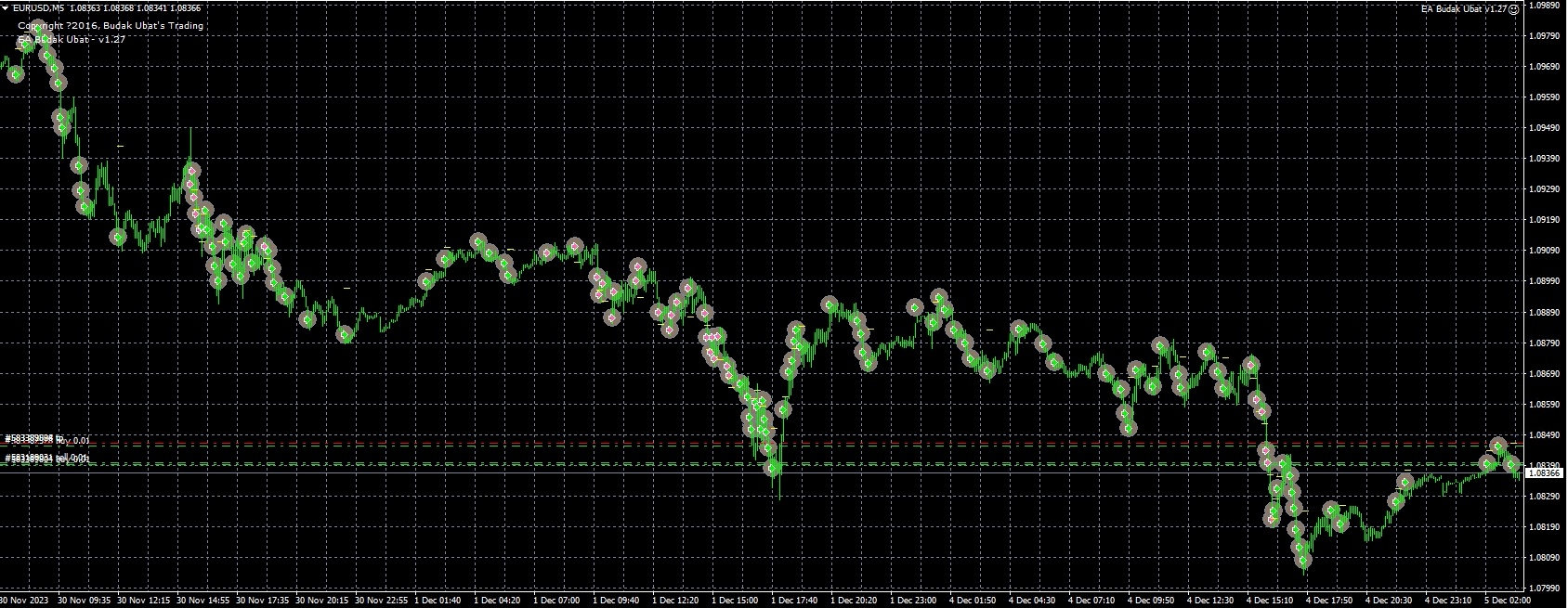Image resolution: width=1568 pixels, height=608 pixels.
Task: Click the 1.09090 price axis level
Action: pyautogui.click(x=1544, y=250)
